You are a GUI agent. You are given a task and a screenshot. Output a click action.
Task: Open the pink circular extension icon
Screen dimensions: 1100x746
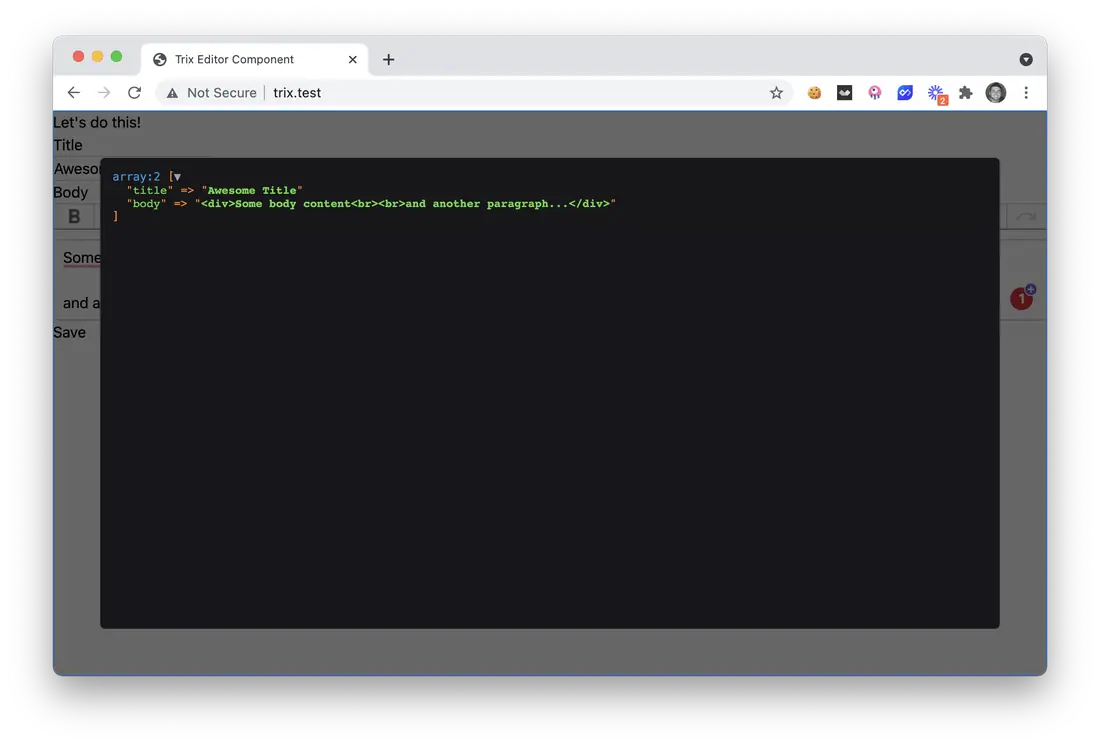pos(875,93)
